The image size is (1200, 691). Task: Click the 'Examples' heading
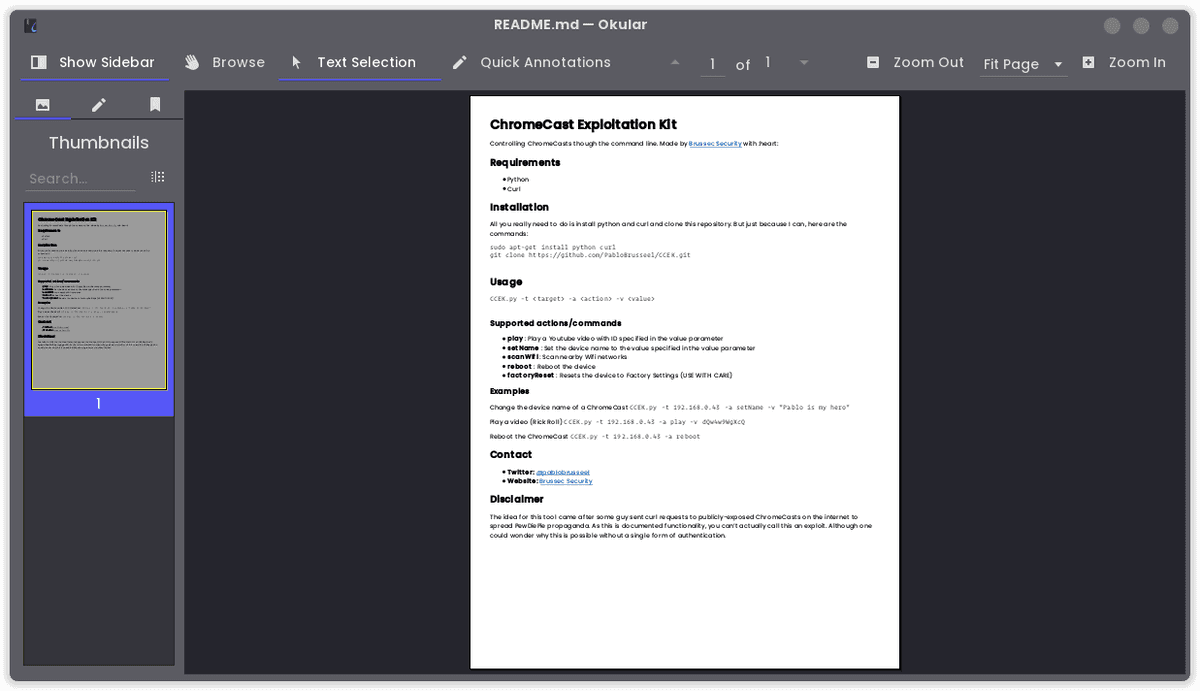tap(510, 391)
